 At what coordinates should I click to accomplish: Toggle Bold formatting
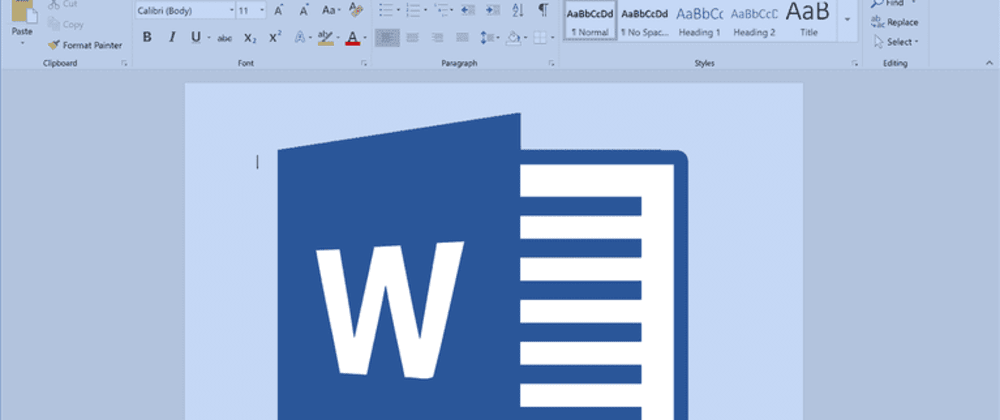(147, 38)
